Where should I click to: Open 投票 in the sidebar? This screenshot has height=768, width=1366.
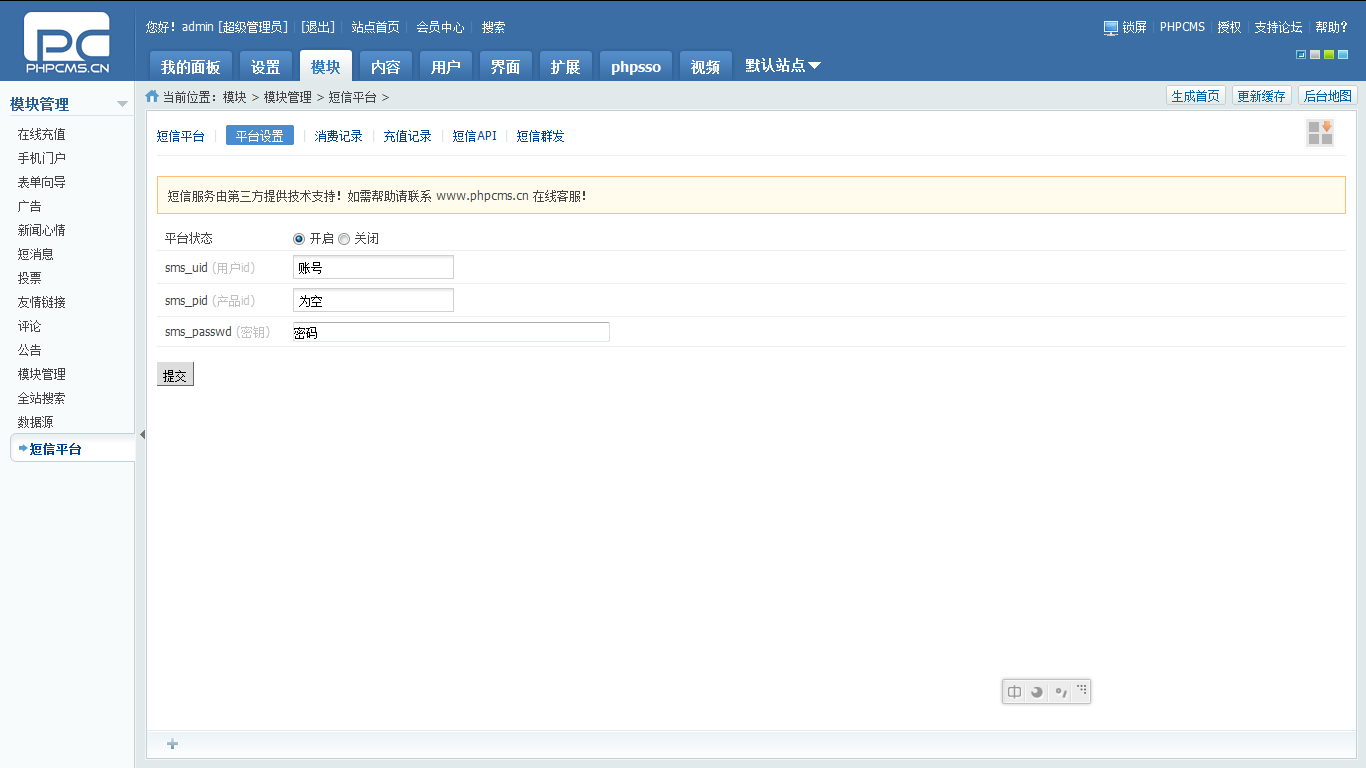pos(30,278)
